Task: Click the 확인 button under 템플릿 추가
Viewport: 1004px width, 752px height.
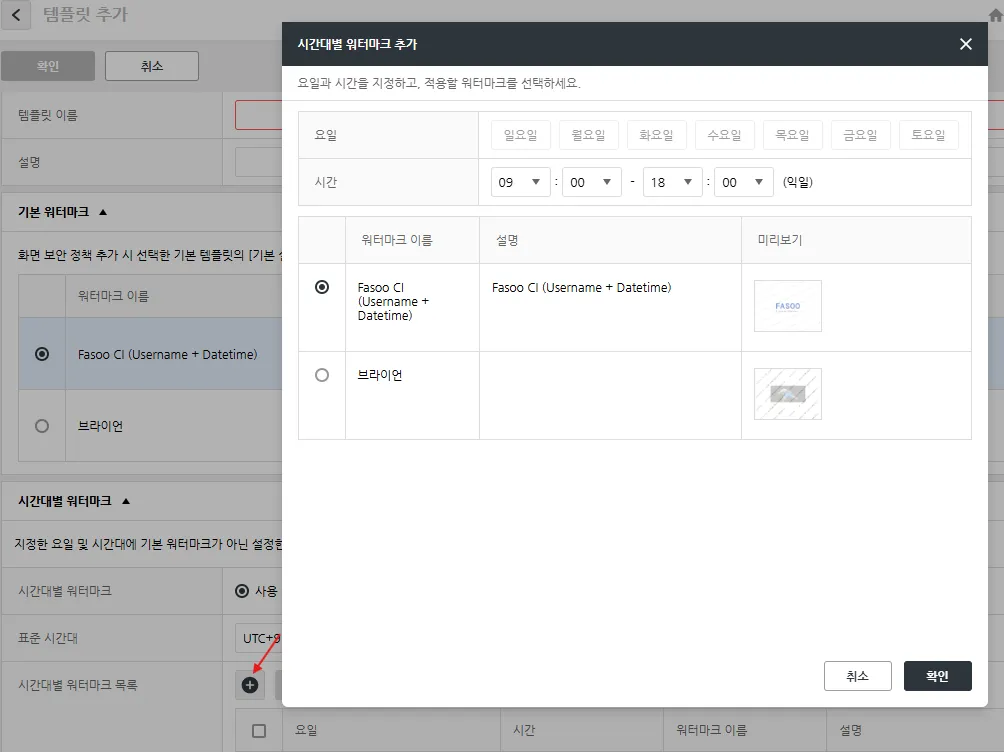Action: [48, 66]
